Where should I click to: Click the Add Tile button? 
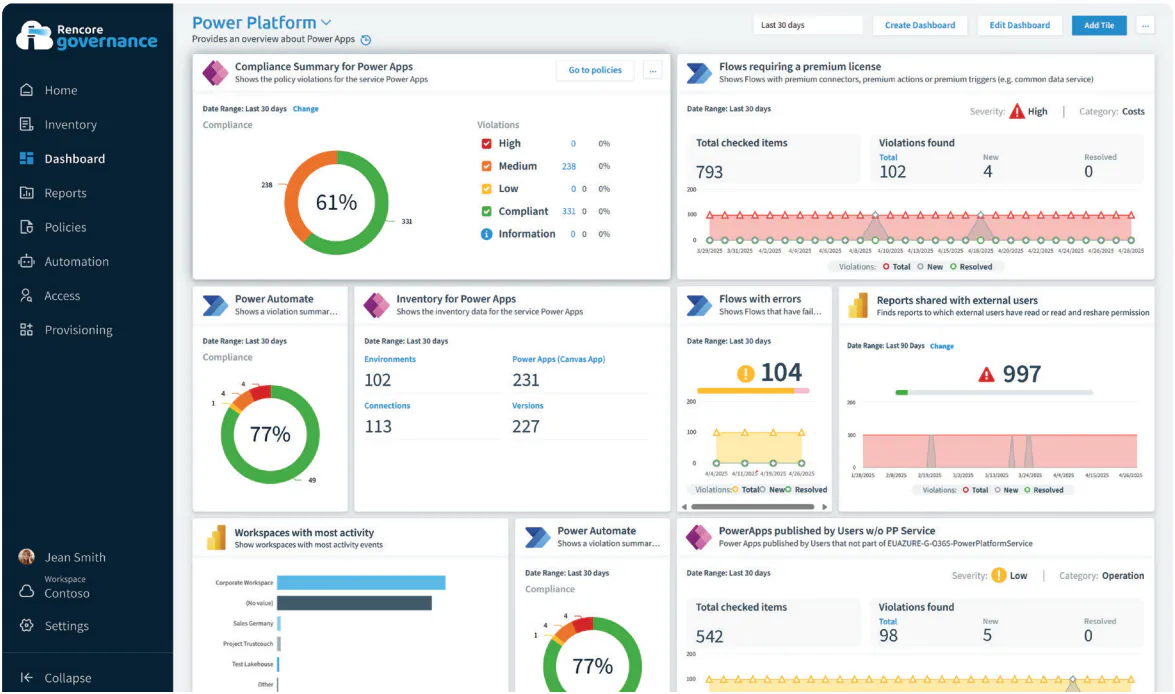(x=1099, y=25)
